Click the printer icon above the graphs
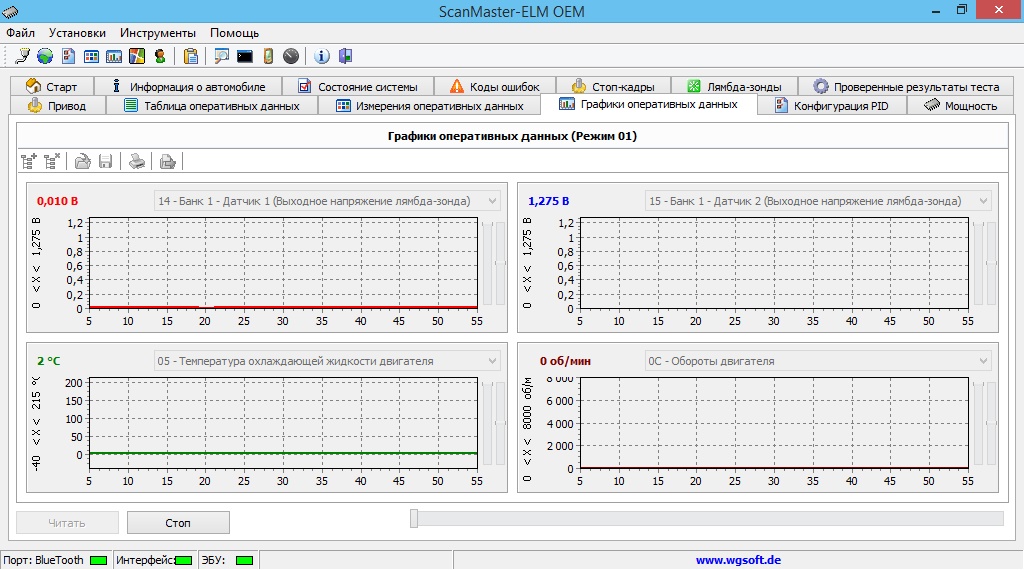1024x570 pixels. [x=137, y=160]
